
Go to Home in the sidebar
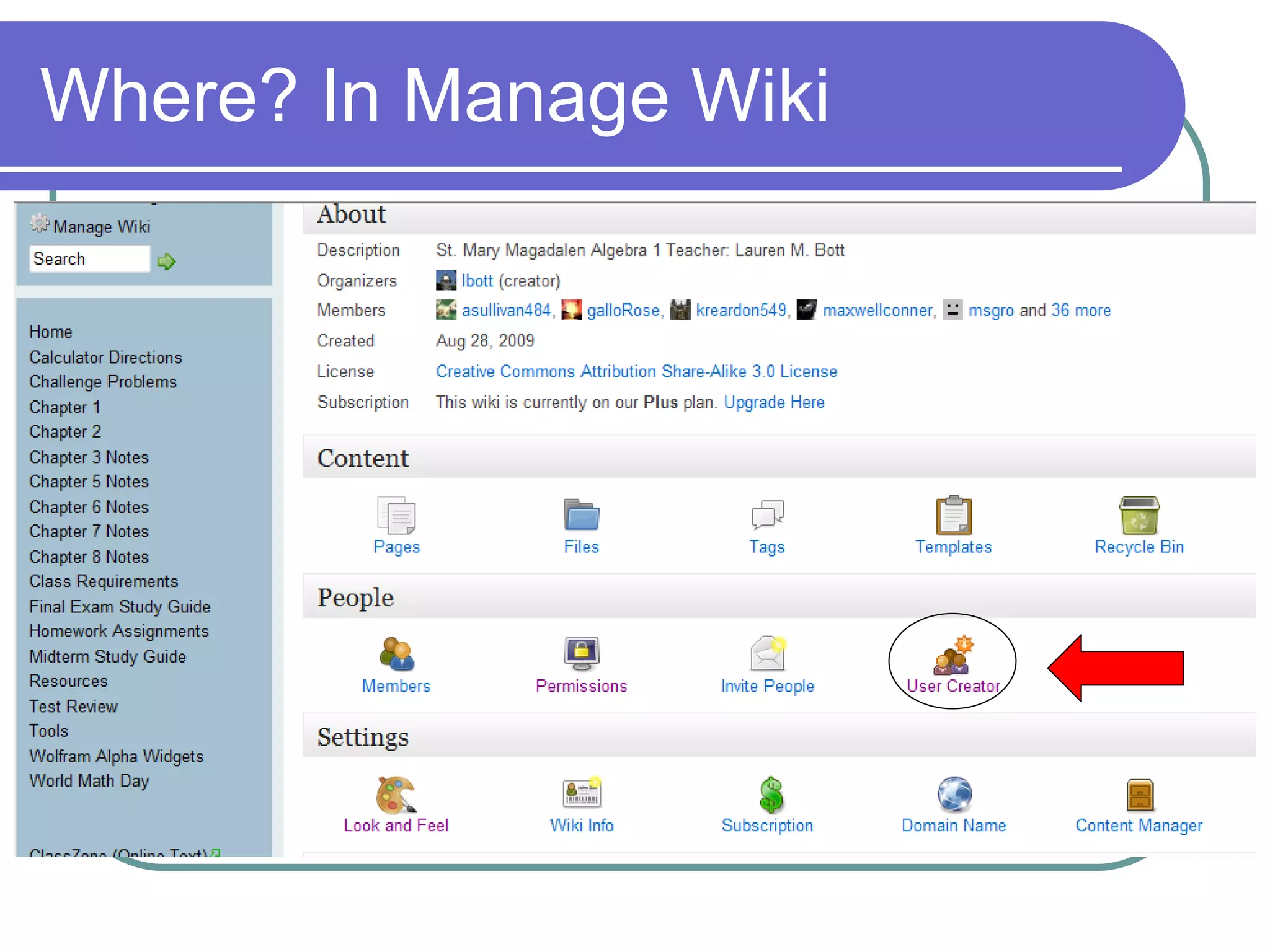click(x=51, y=332)
